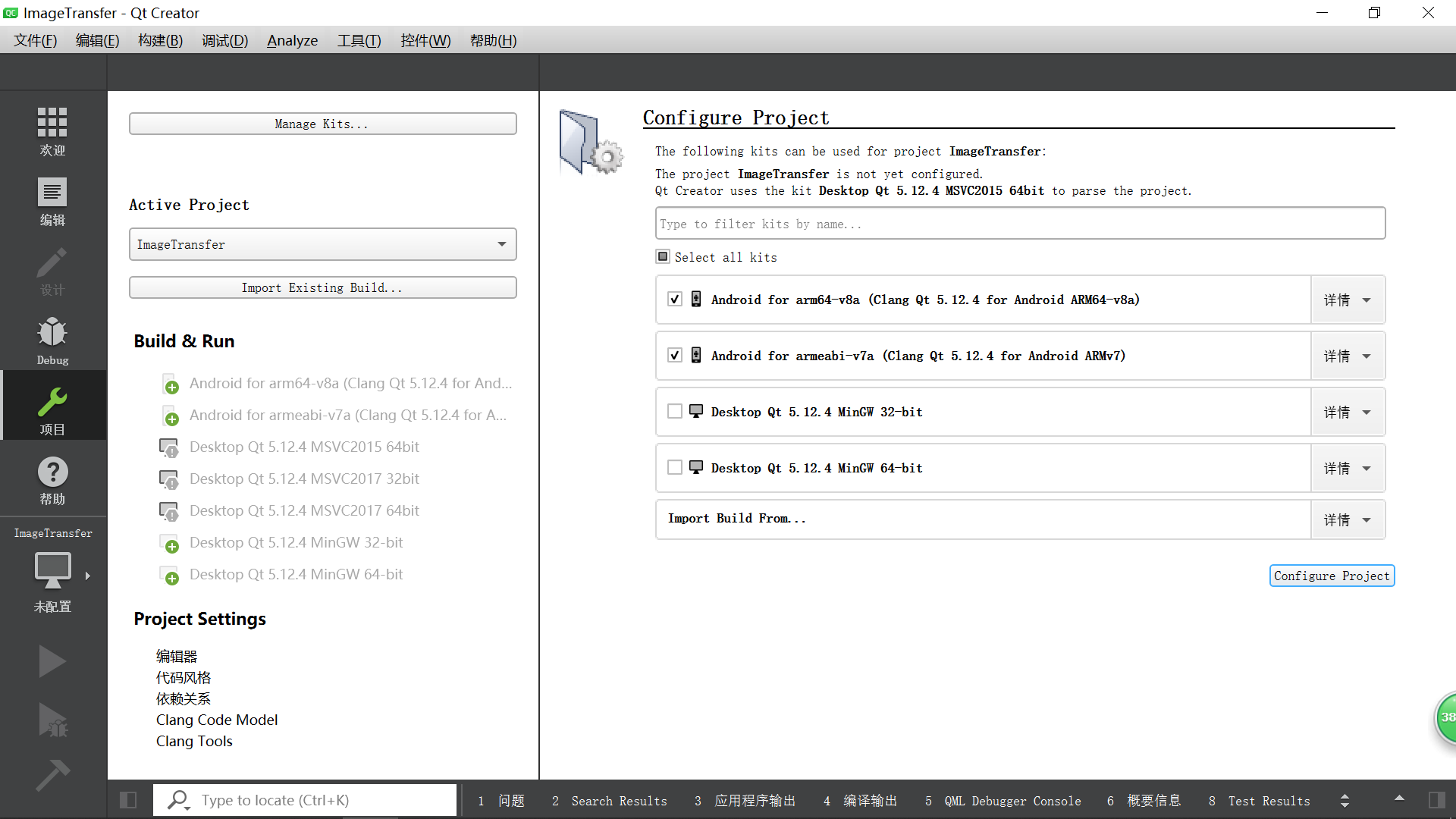Open the ImageTransfer kit selector monitor icon

(52, 570)
